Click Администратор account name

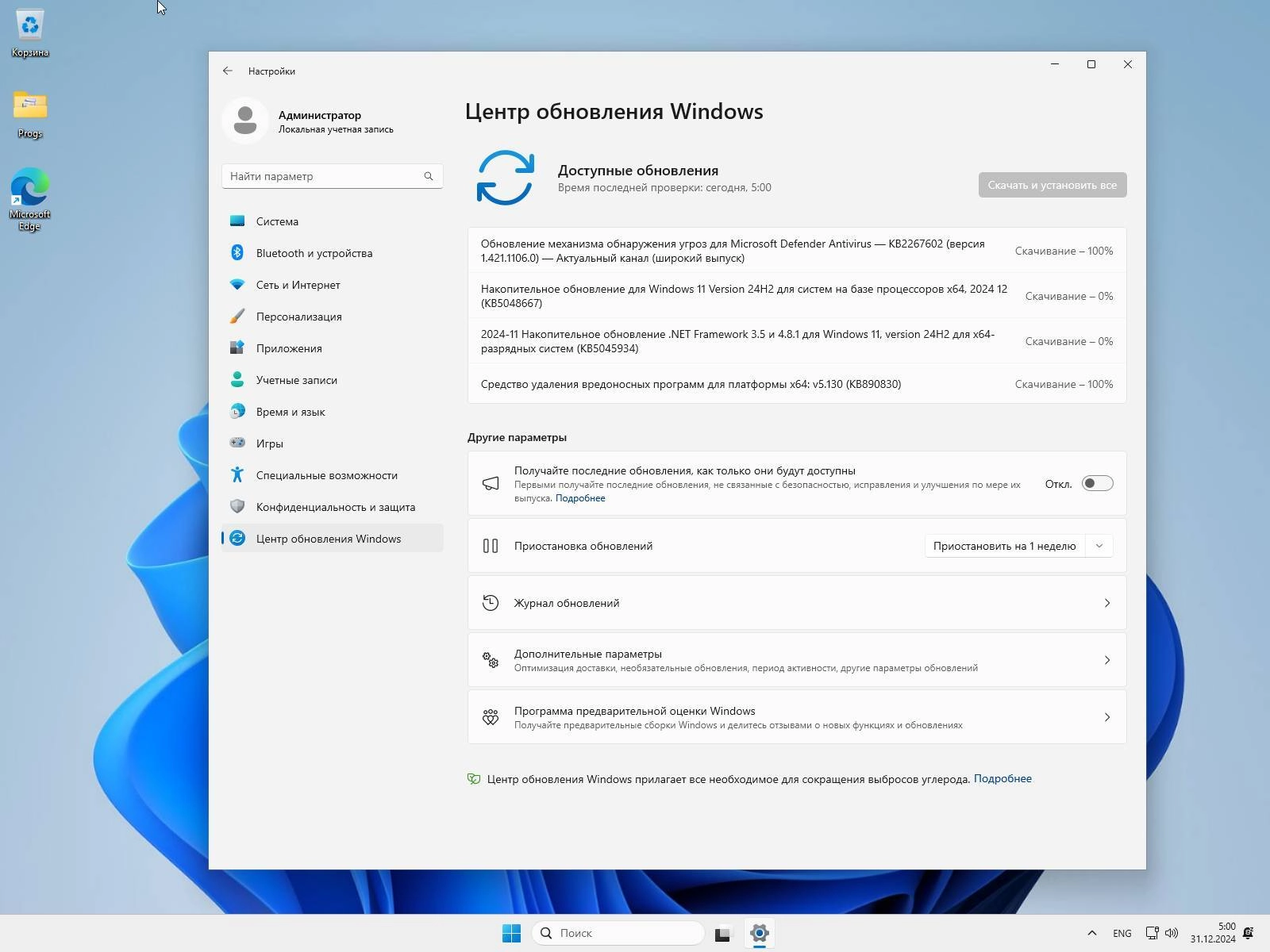pos(319,115)
